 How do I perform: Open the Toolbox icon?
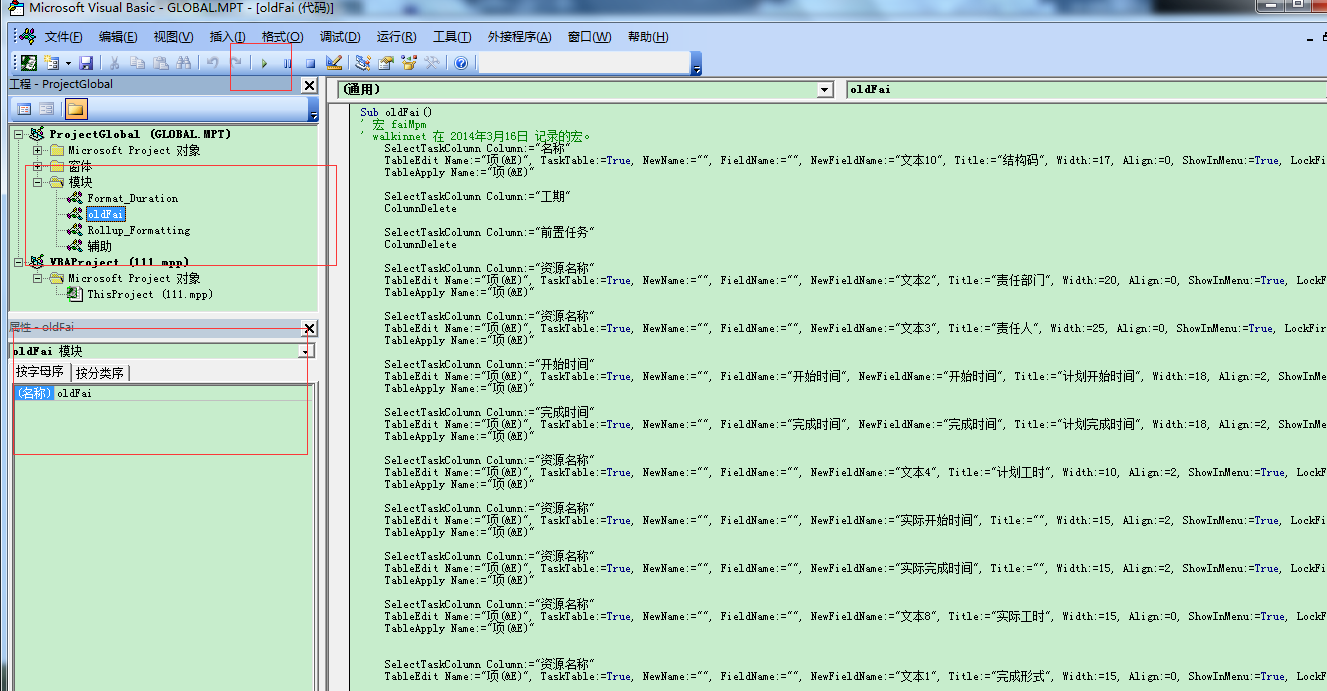432,63
